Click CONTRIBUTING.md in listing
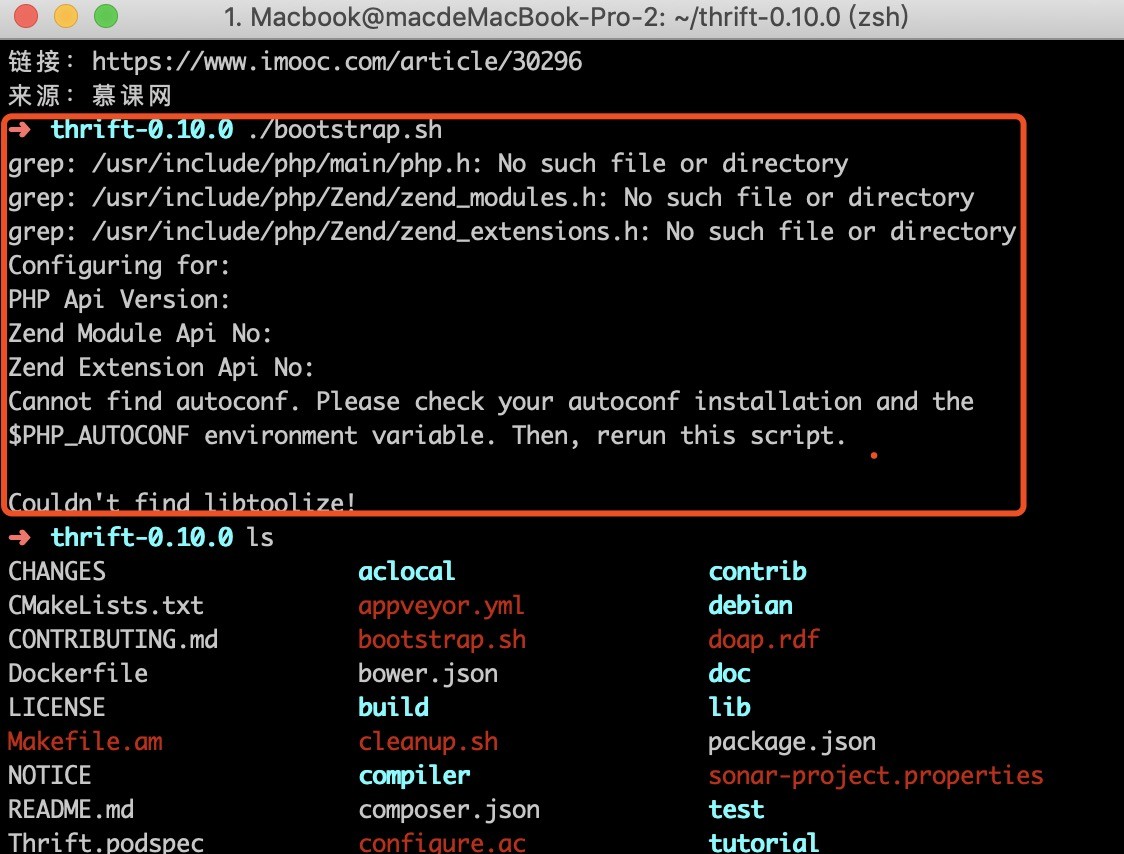1124x854 pixels. 113,640
